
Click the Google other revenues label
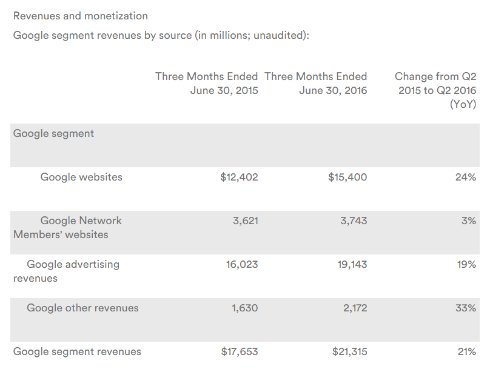click(x=82, y=308)
